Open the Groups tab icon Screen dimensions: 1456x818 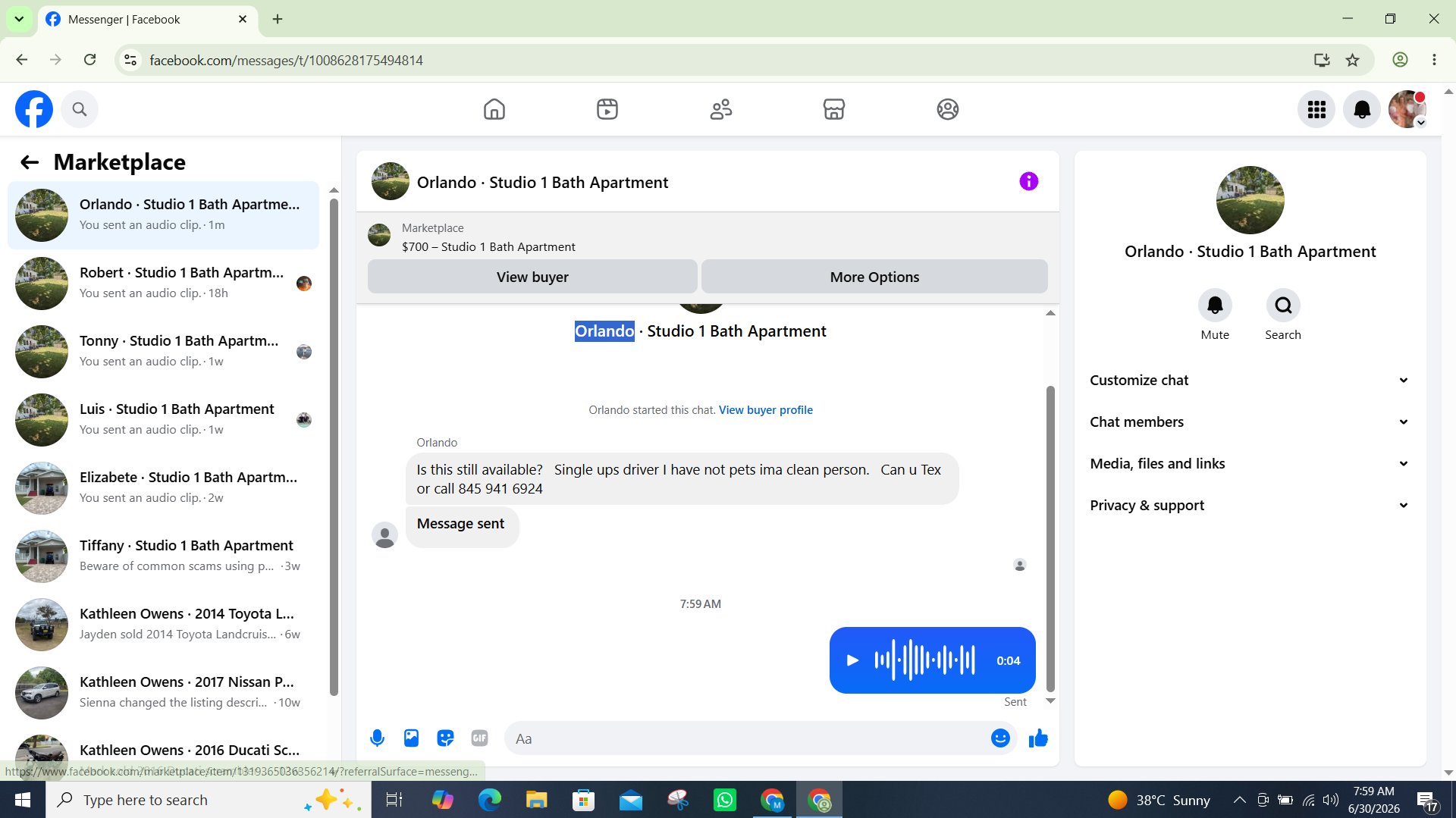pos(948,109)
